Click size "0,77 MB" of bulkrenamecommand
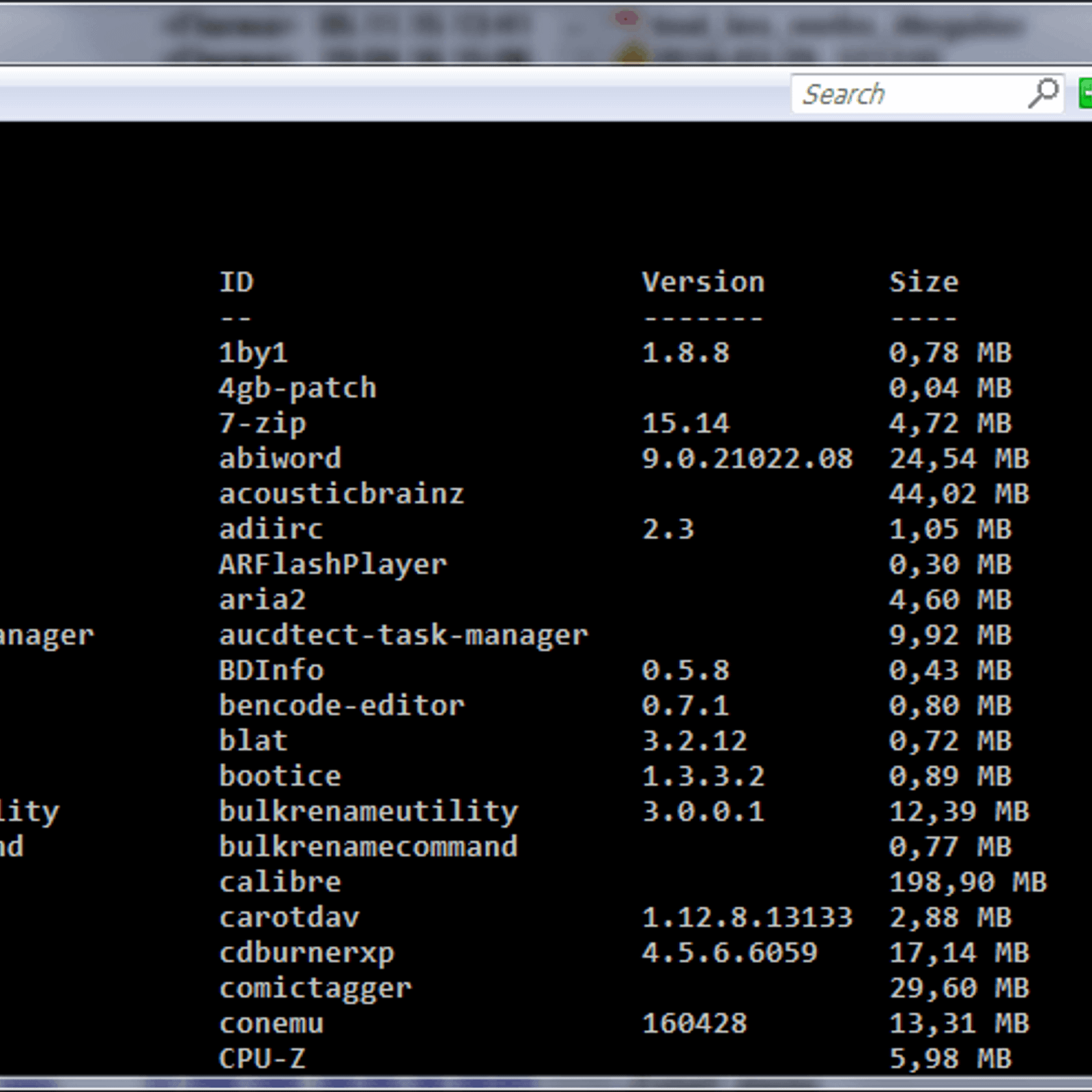This screenshot has height=1092, width=1092. 950,847
